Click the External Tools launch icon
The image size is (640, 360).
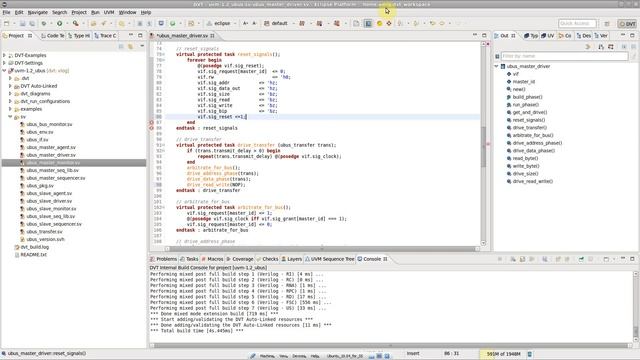point(76,24)
